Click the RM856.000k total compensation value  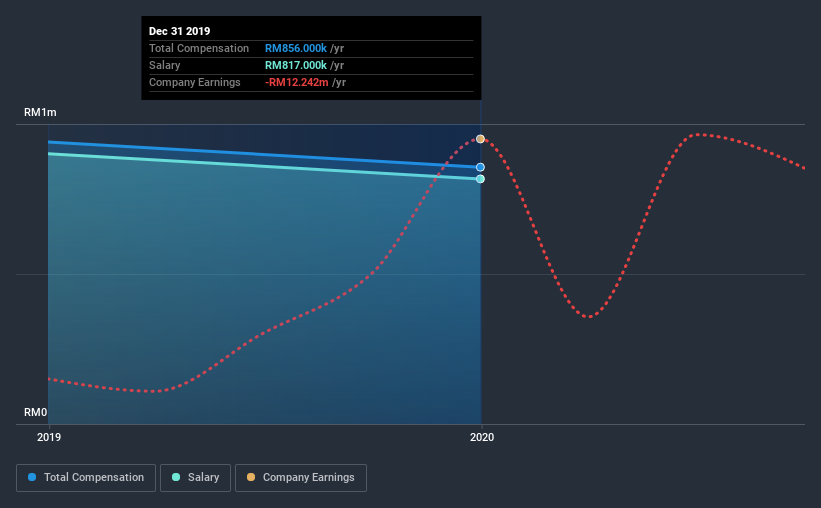[x=295, y=48]
